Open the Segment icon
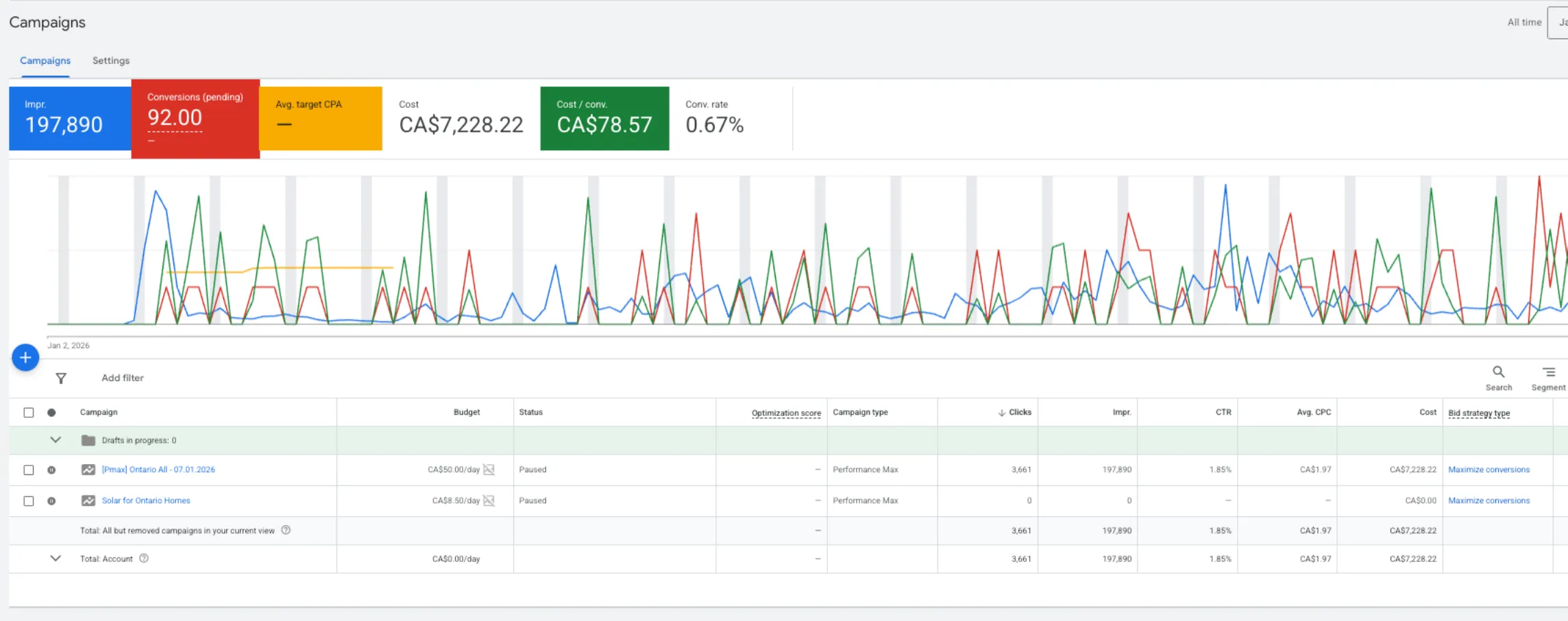The image size is (1568, 621). (1549, 372)
